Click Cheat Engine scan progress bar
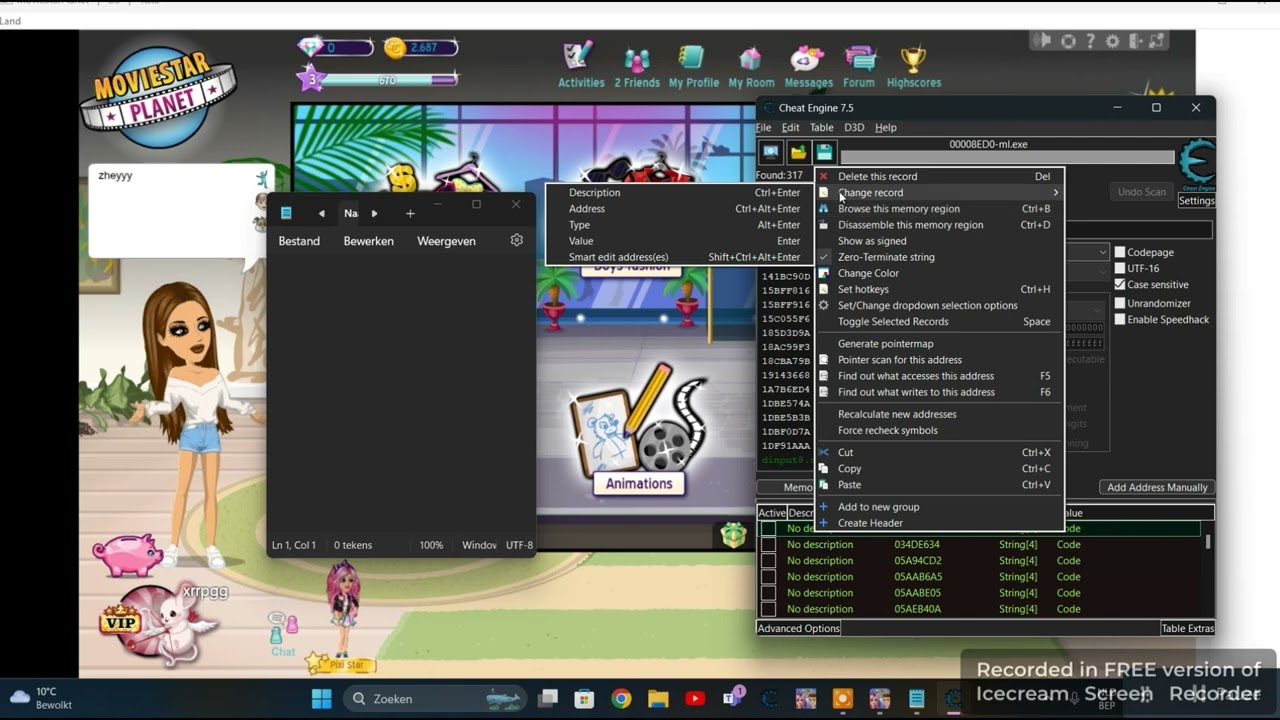 [x=1007, y=157]
